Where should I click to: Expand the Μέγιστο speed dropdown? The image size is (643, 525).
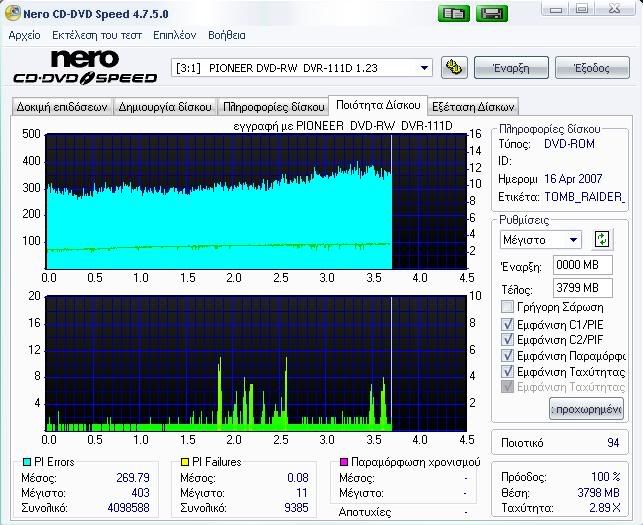pos(573,240)
